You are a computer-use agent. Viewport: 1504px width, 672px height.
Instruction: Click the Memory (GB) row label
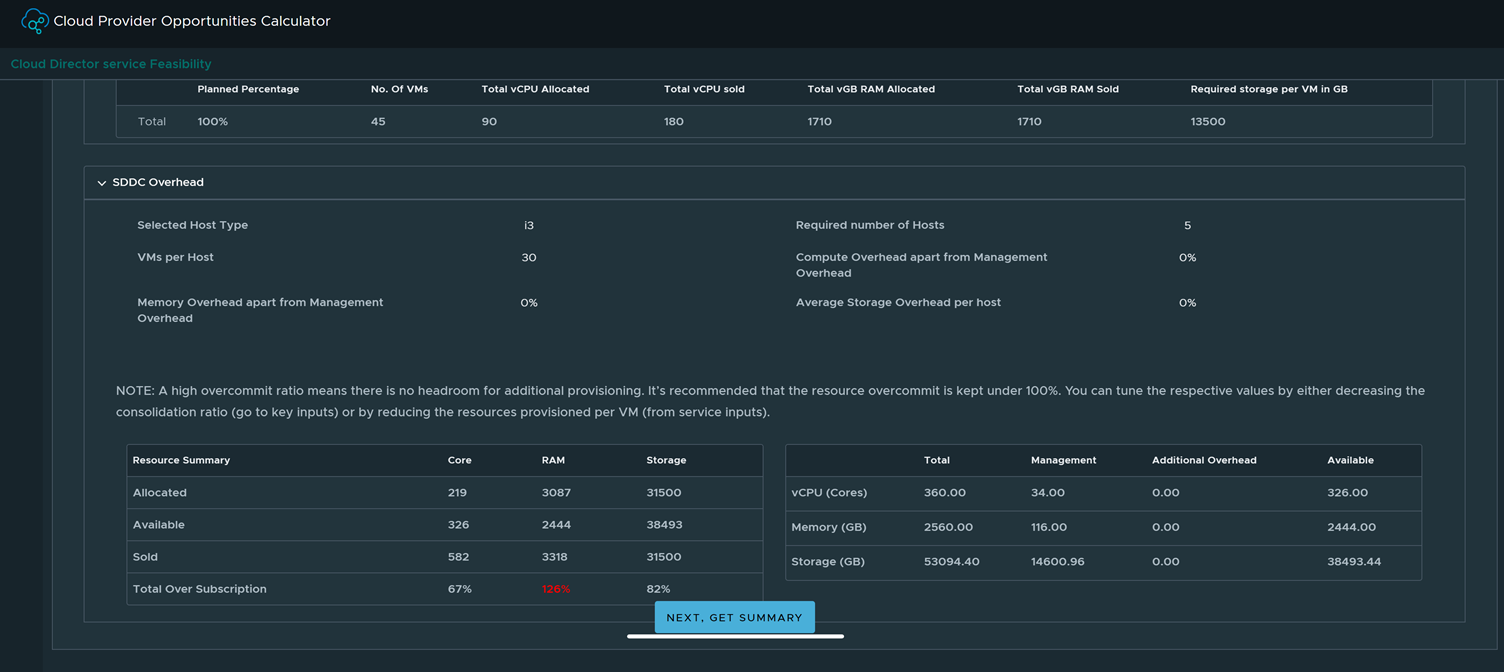coord(831,527)
